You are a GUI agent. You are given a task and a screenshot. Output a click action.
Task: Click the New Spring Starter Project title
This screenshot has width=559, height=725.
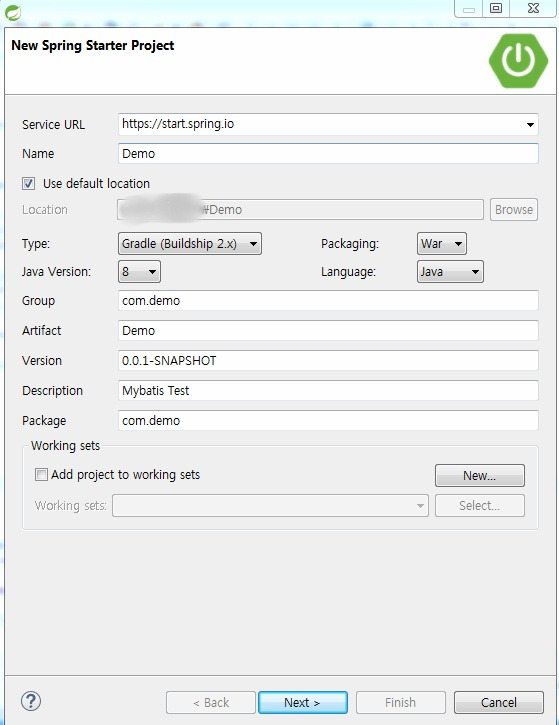pyautogui.click(x=92, y=45)
